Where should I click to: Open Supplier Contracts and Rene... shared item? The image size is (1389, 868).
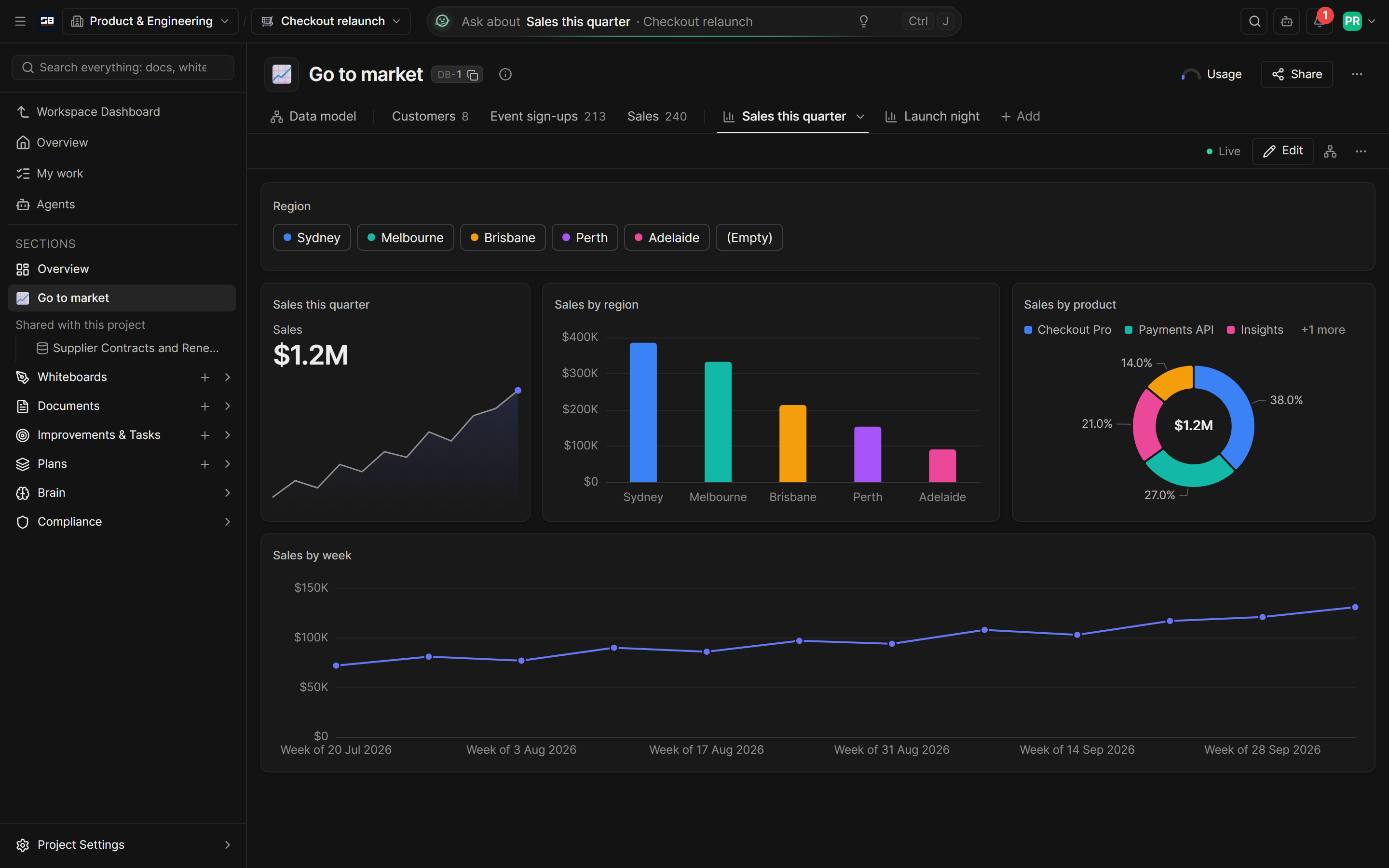[x=127, y=348]
